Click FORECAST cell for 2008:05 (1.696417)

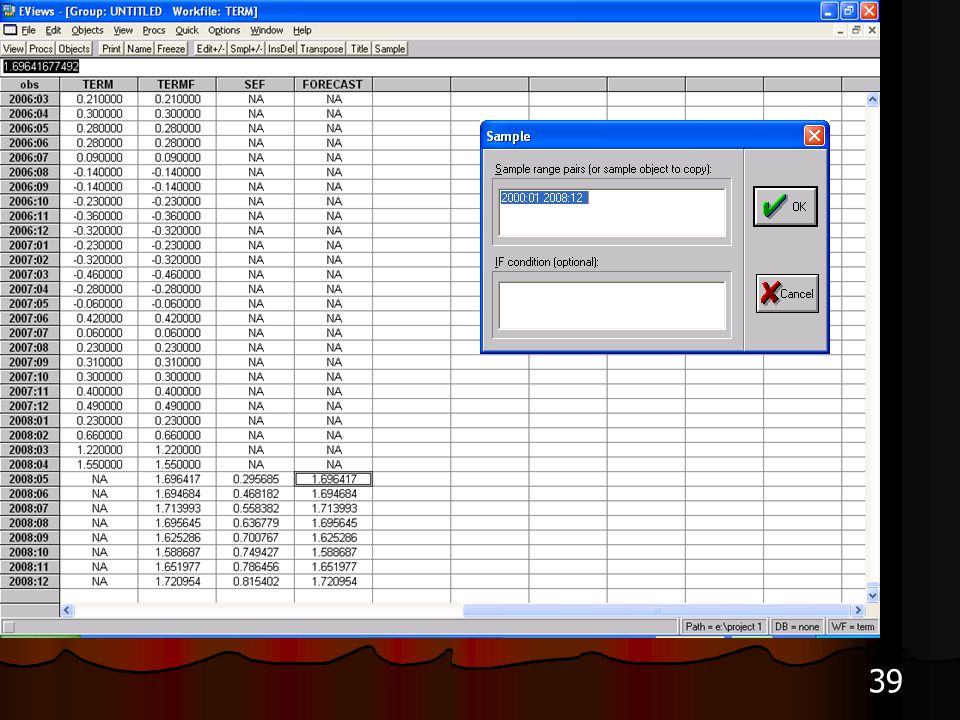point(333,479)
